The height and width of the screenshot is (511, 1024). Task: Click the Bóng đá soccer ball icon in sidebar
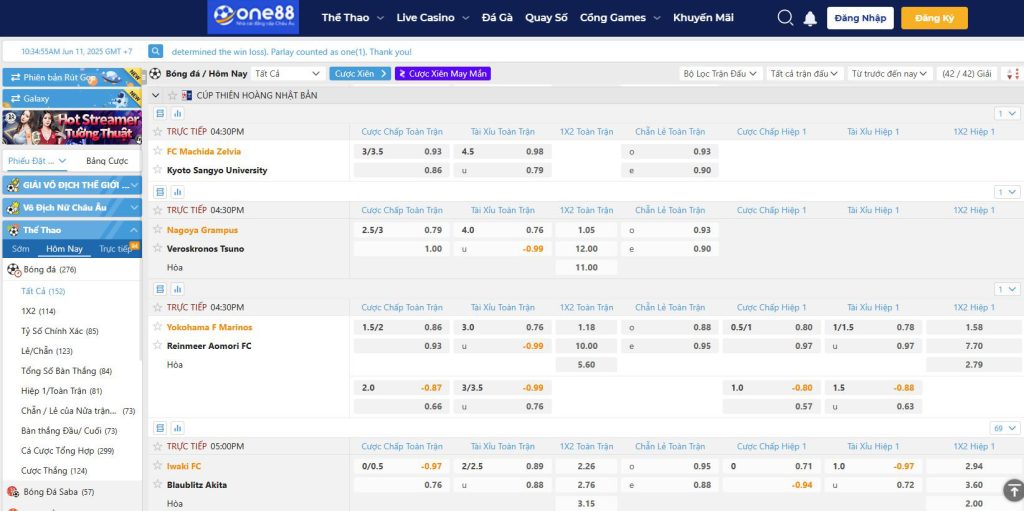tap(14, 269)
